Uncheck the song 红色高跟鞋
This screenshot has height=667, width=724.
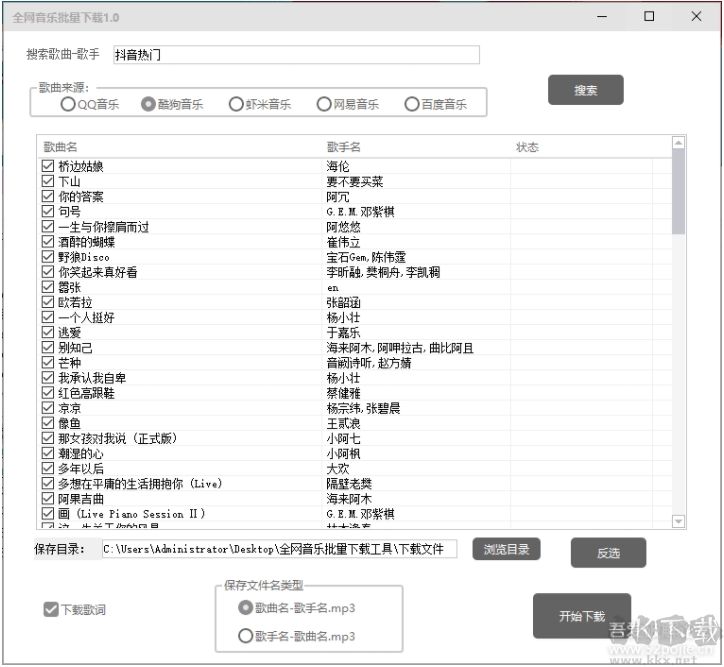(x=48, y=393)
